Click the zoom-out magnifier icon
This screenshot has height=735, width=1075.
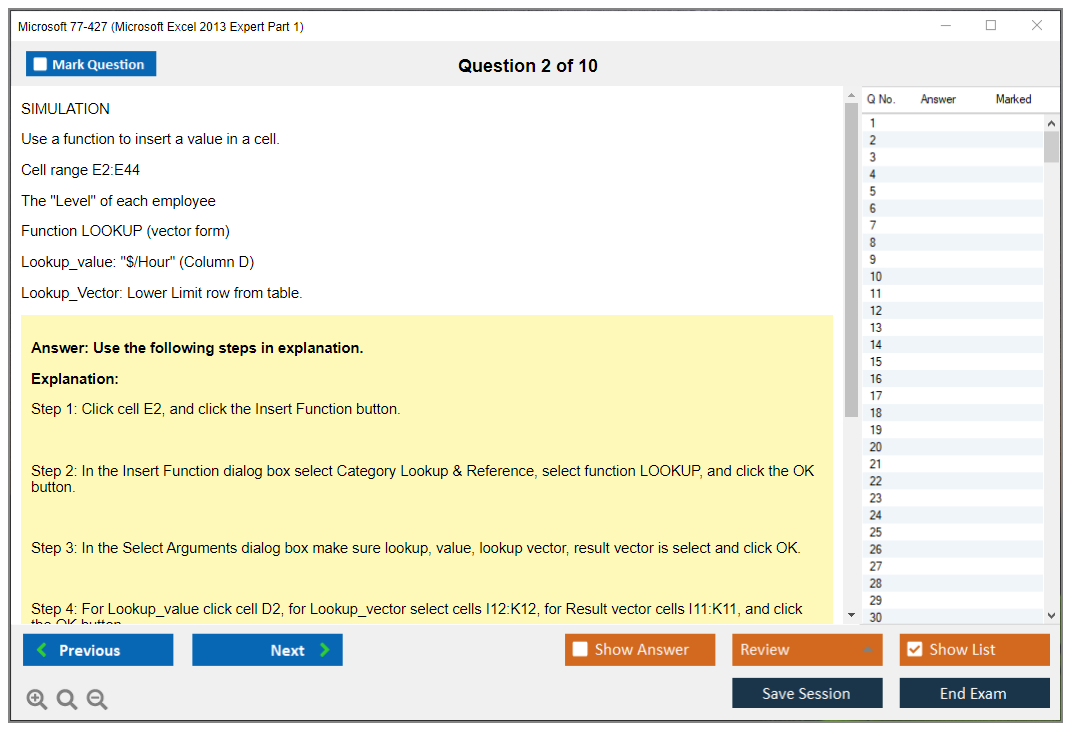pyautogui.click(x=97, y=699)
